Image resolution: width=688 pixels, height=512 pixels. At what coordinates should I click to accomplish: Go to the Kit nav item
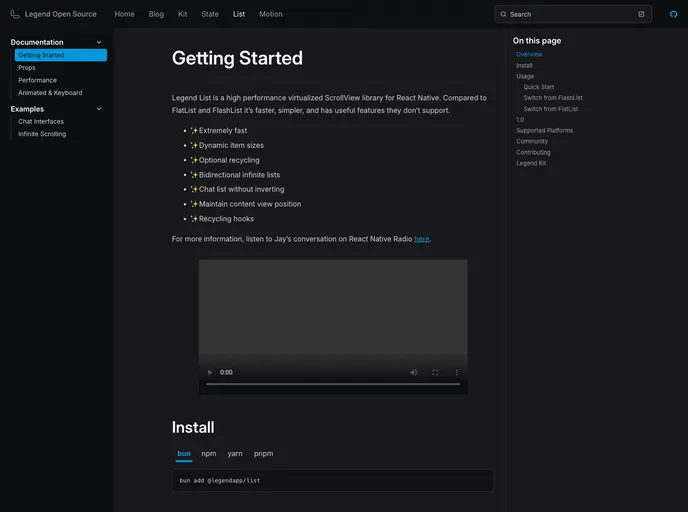point(183,14)
